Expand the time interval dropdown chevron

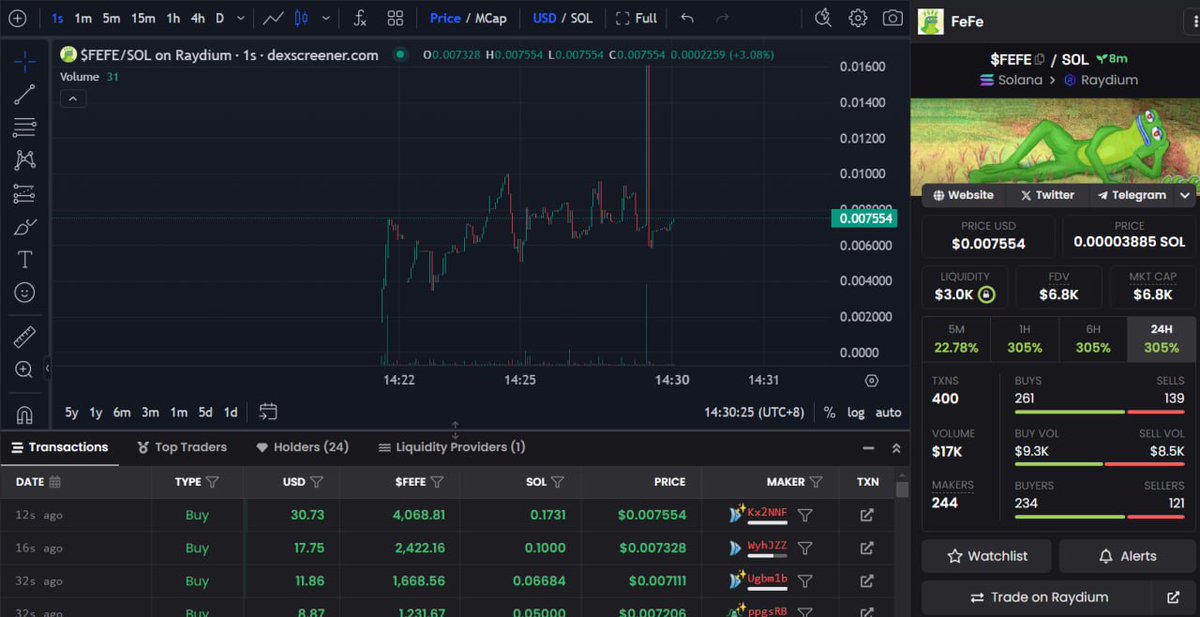tap(241, 18)
